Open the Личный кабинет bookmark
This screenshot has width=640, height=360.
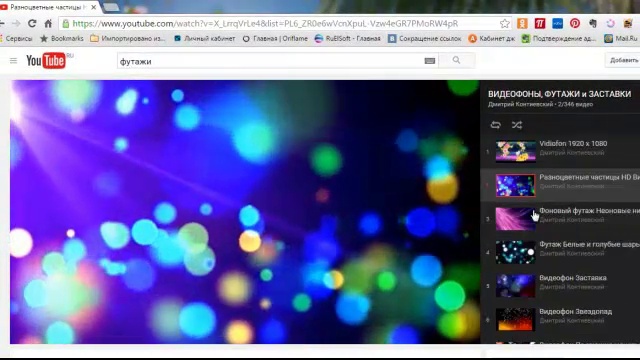tap(204, 38)
